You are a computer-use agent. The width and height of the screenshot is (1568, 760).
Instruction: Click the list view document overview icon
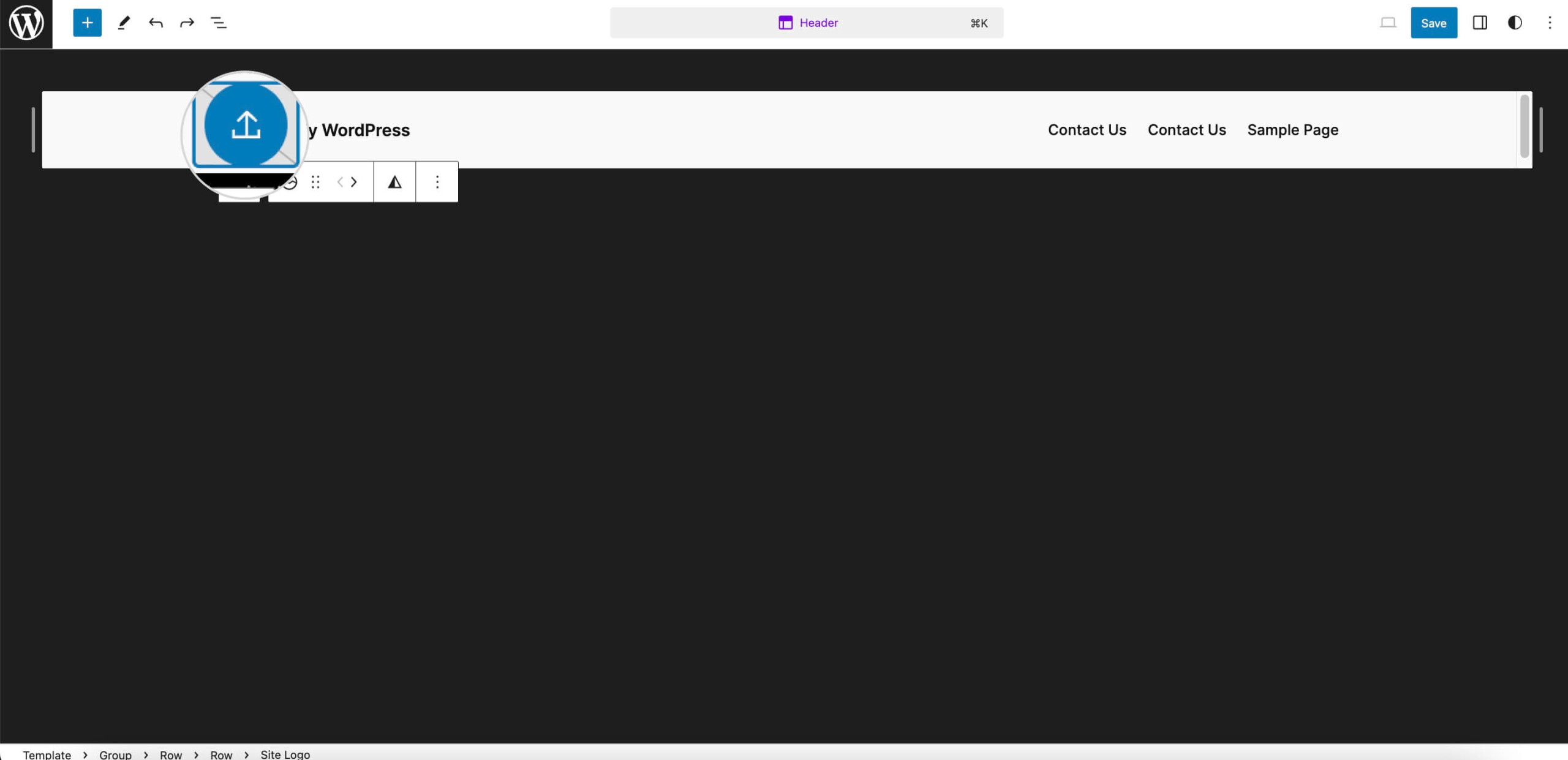219,23
